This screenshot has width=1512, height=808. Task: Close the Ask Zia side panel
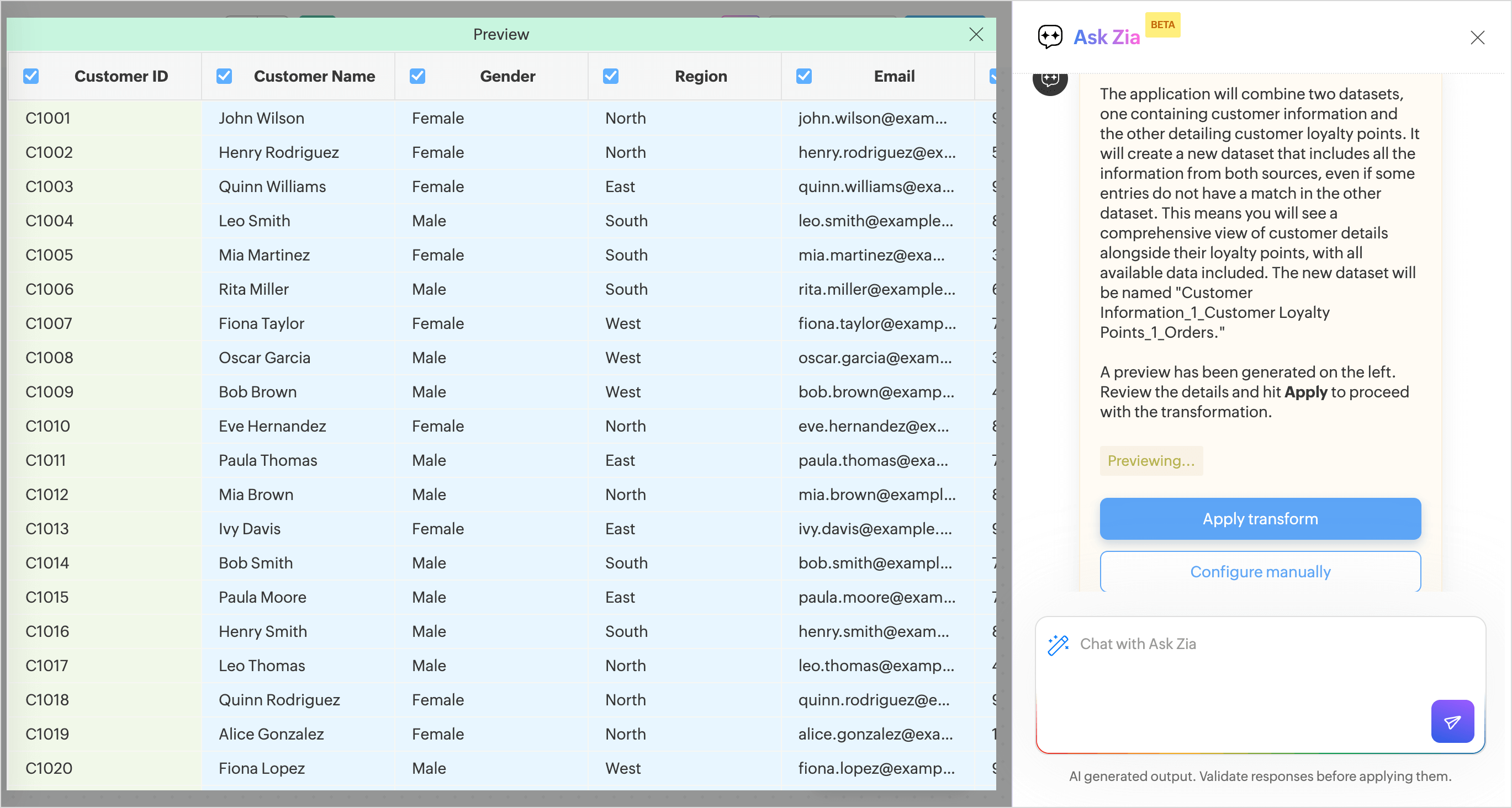tap(1477, 38)
